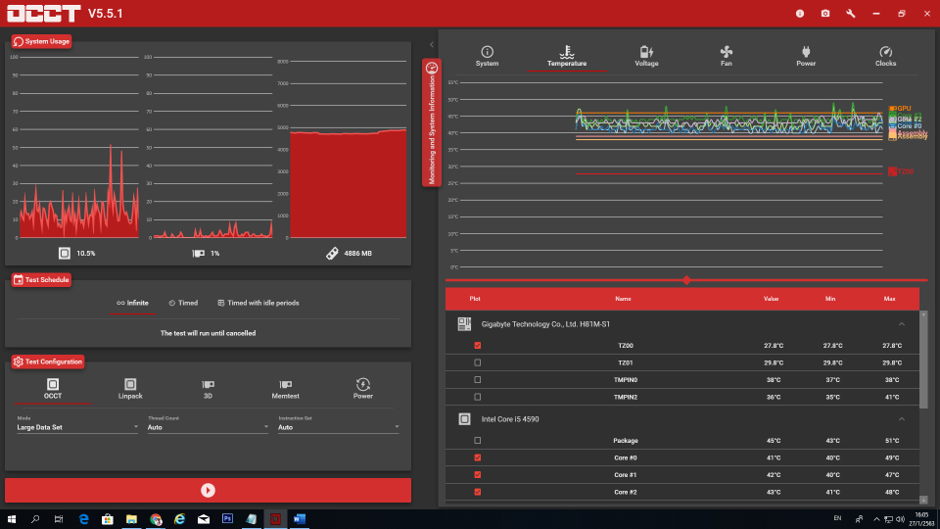
Task: Choose the Linpack test type
Action: (x=130, y=389)
